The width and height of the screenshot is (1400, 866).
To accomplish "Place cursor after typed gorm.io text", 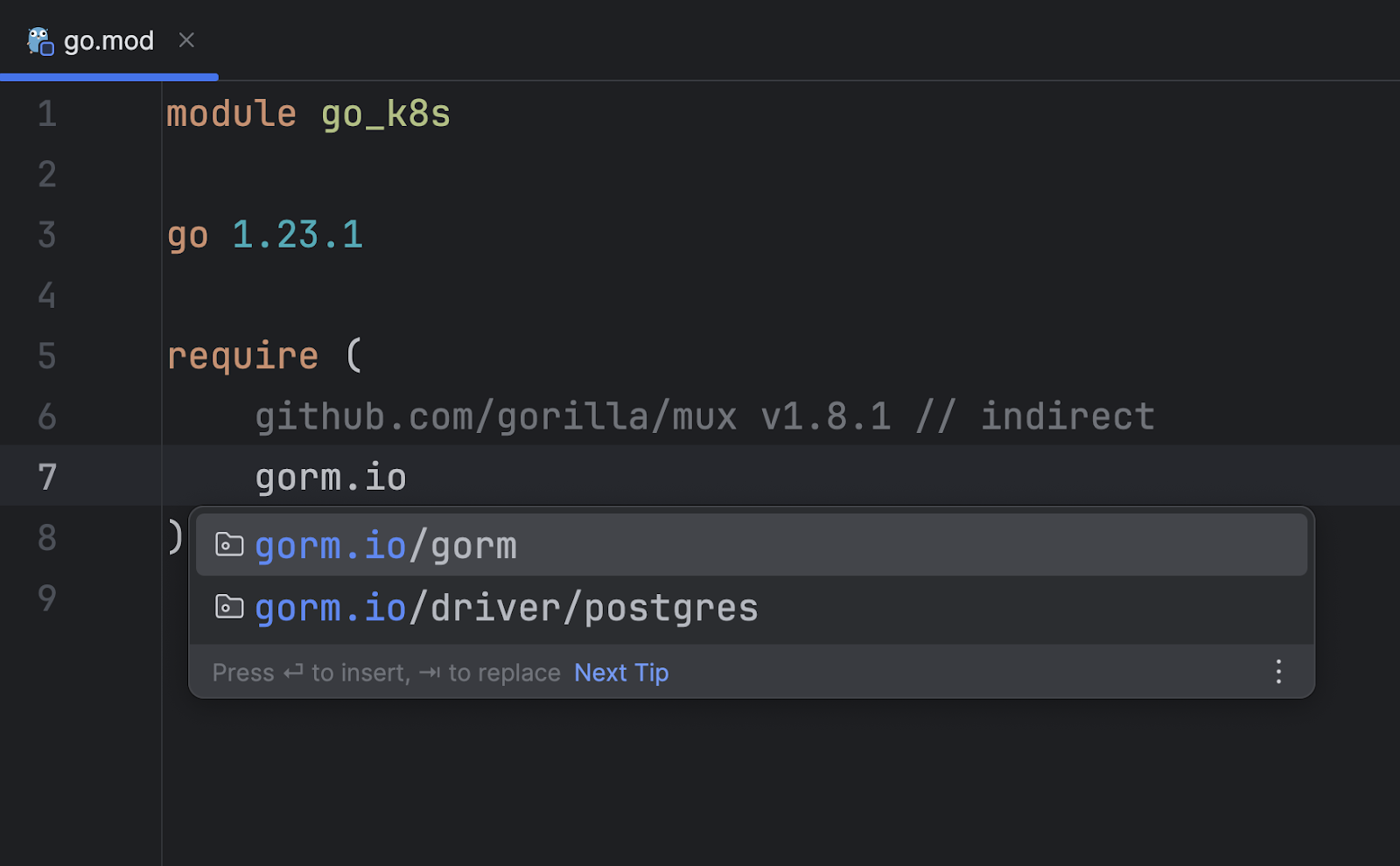I will [x=409, y=477].
